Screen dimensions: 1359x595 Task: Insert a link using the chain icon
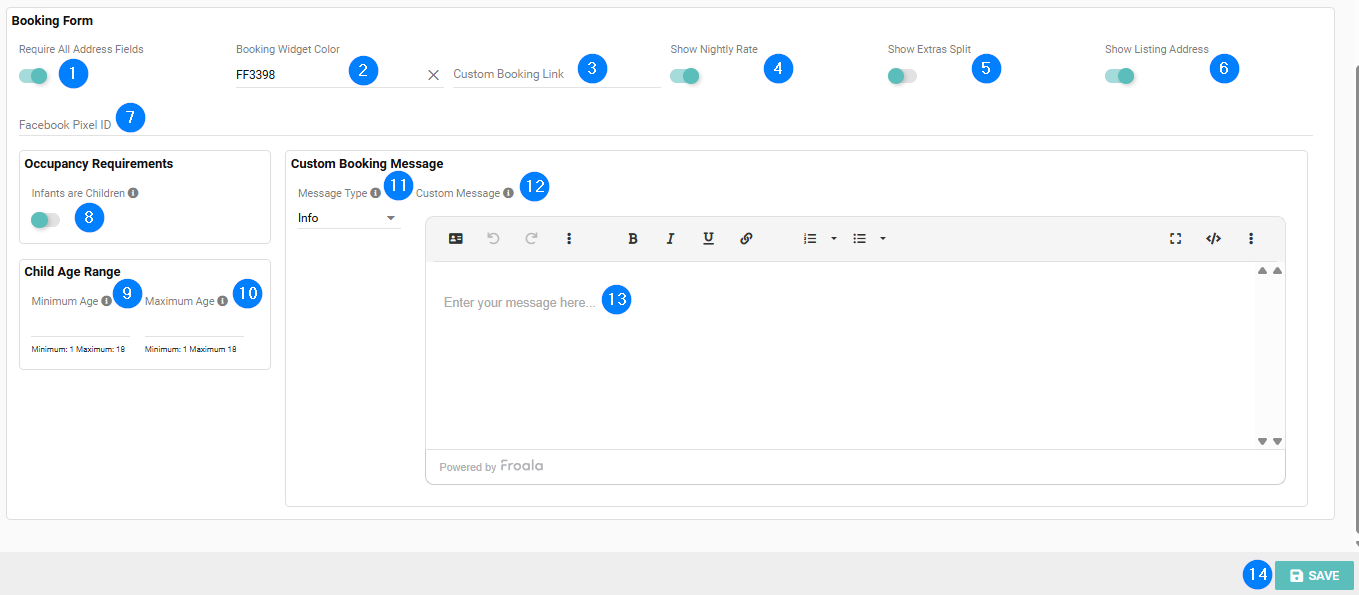pyautogui.click(x=746, y=239)
